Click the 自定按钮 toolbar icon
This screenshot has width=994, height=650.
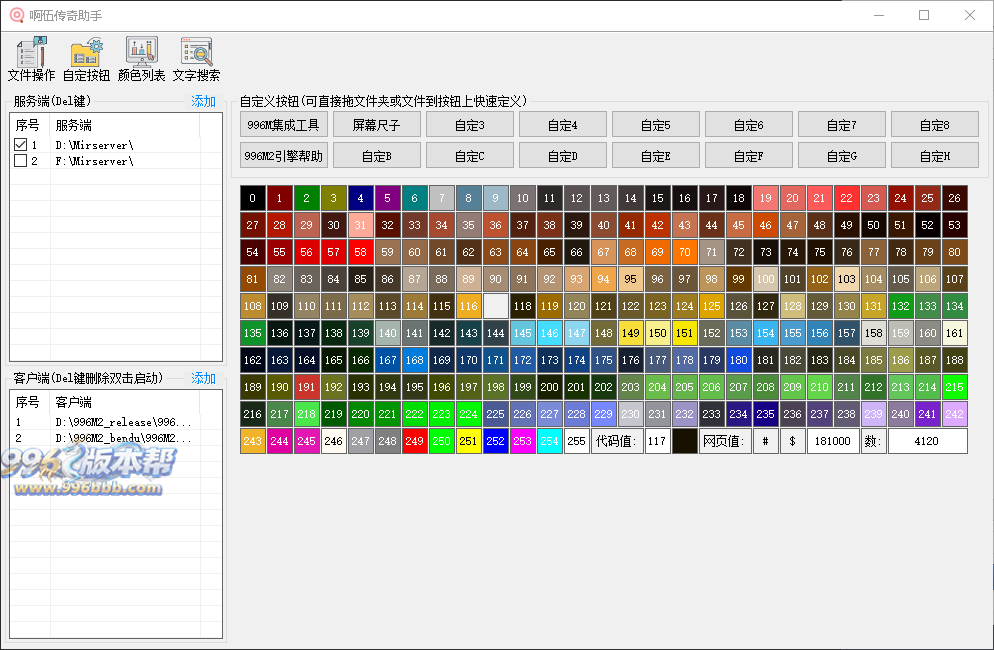86,59
